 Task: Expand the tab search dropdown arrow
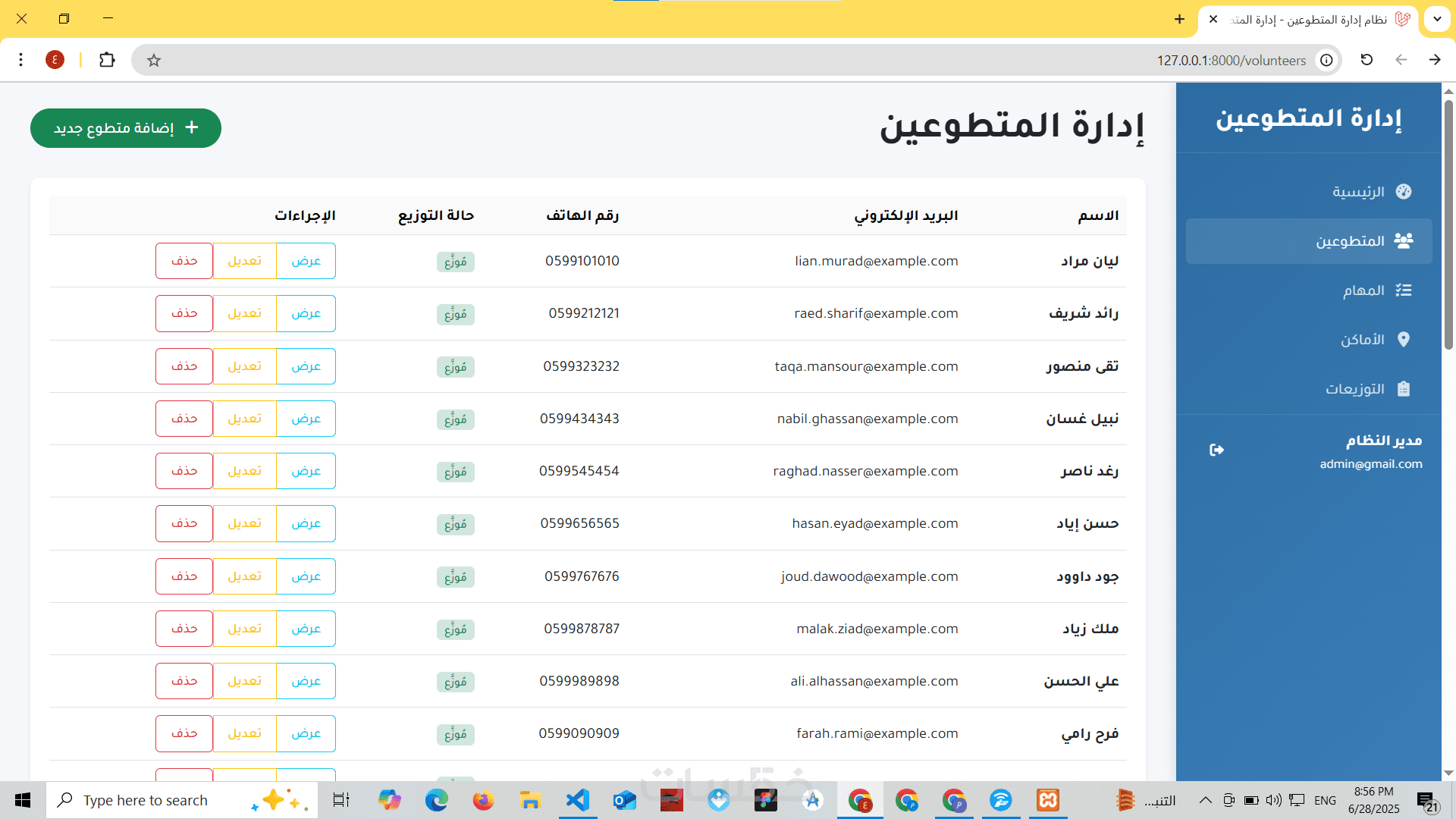(1437, 20)
